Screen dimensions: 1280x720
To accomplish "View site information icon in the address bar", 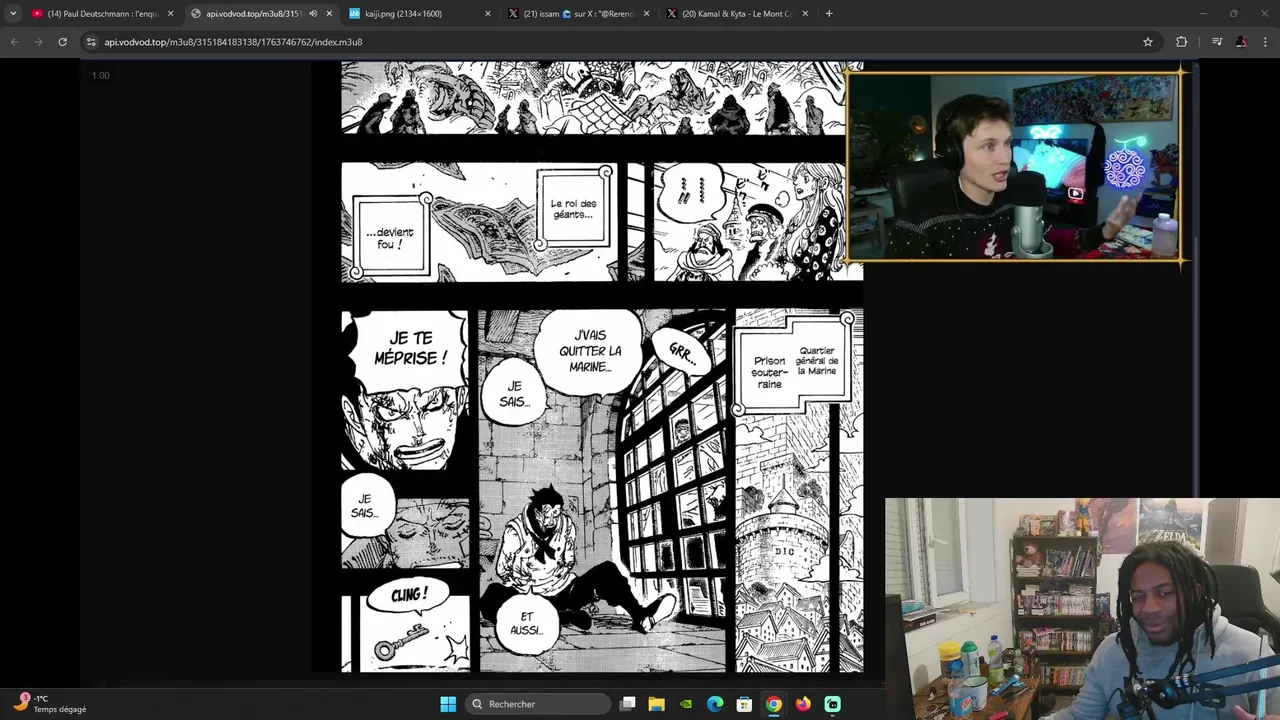I will [x=91, y=42].
